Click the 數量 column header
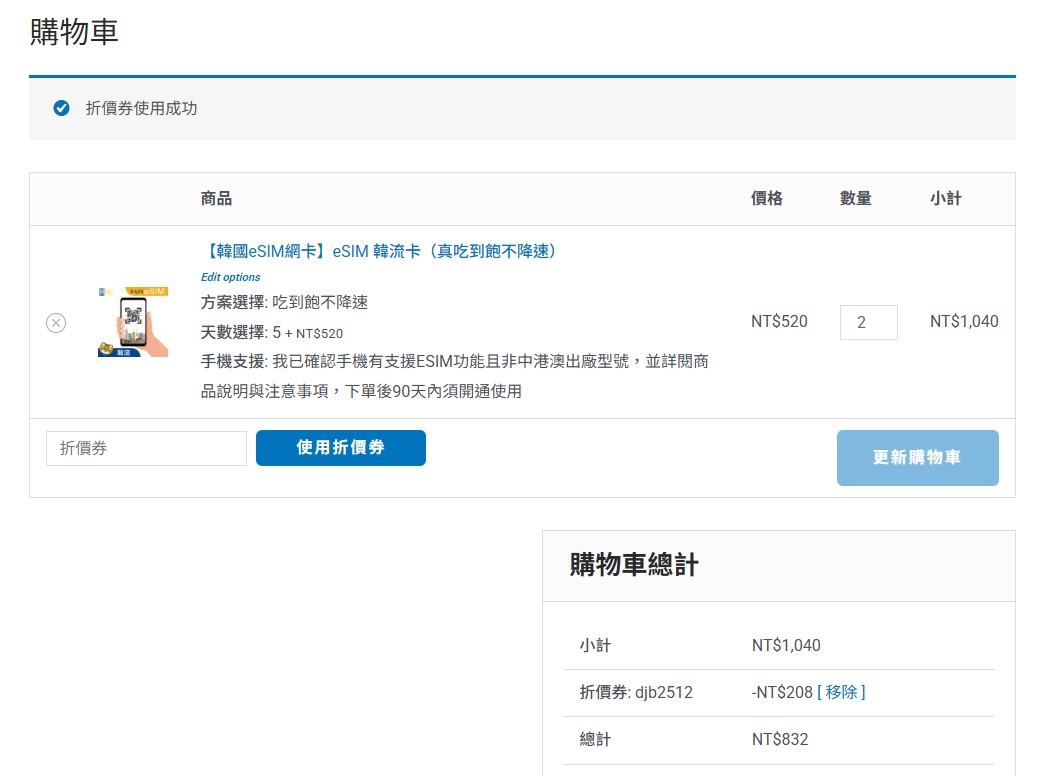Image resolution: width=1052 pixels, height=776 pixels. (856, 198)
